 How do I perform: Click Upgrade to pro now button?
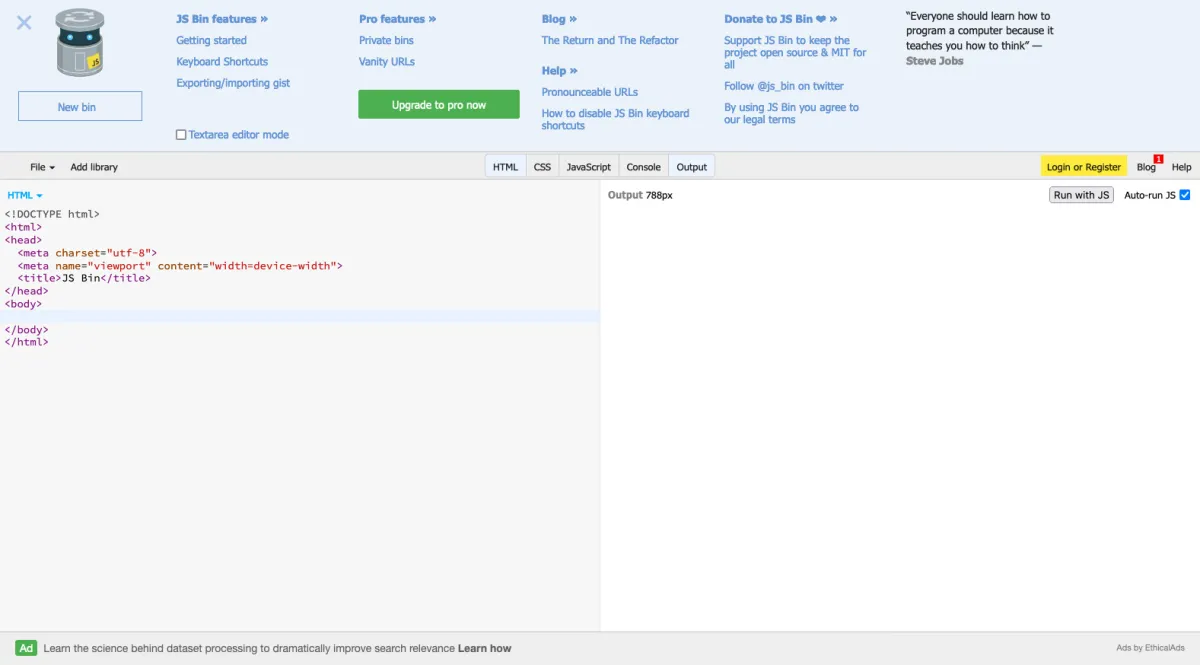pyautogui.click(x=439, y=105)
